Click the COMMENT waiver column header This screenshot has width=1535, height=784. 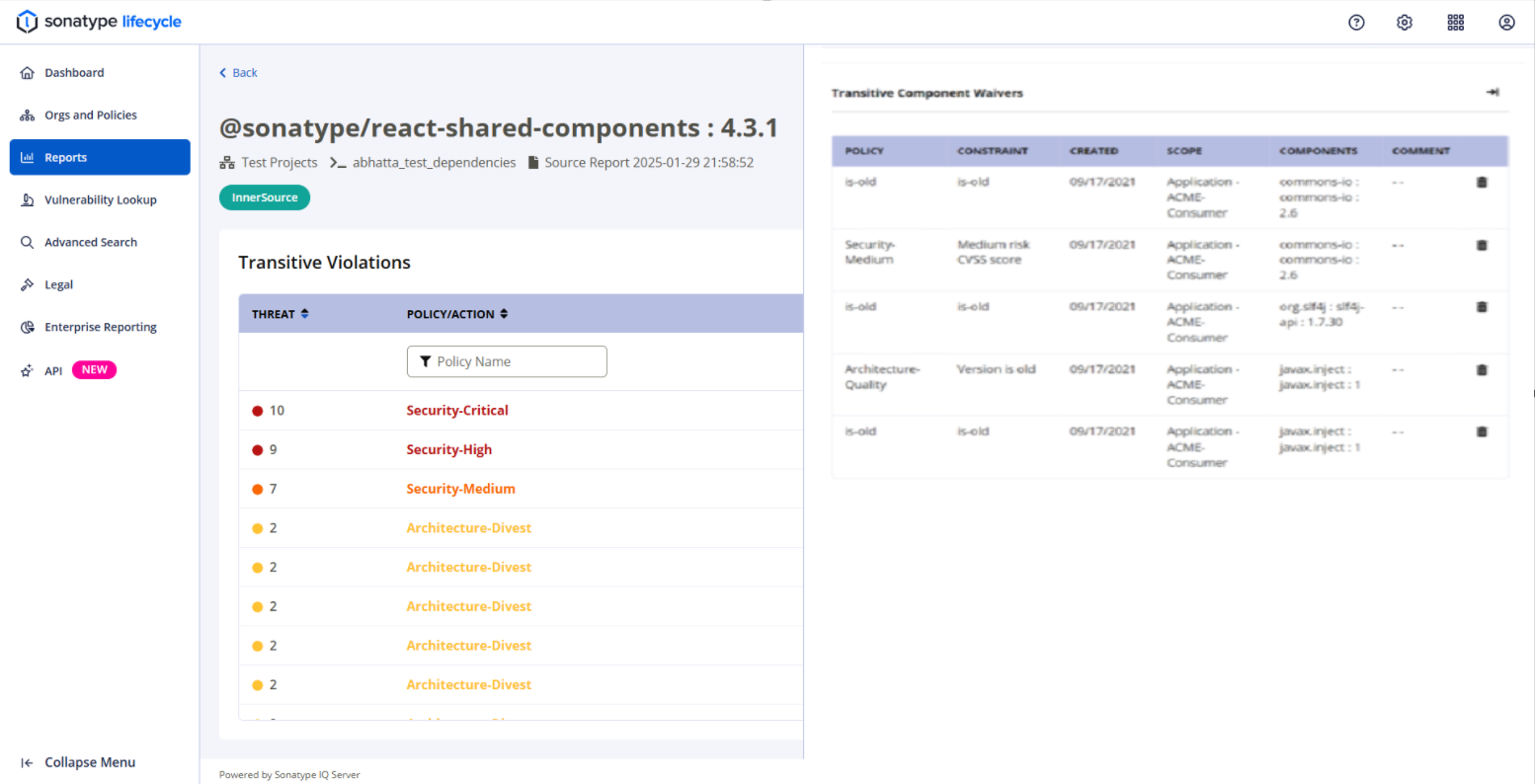click(1420, 151)
